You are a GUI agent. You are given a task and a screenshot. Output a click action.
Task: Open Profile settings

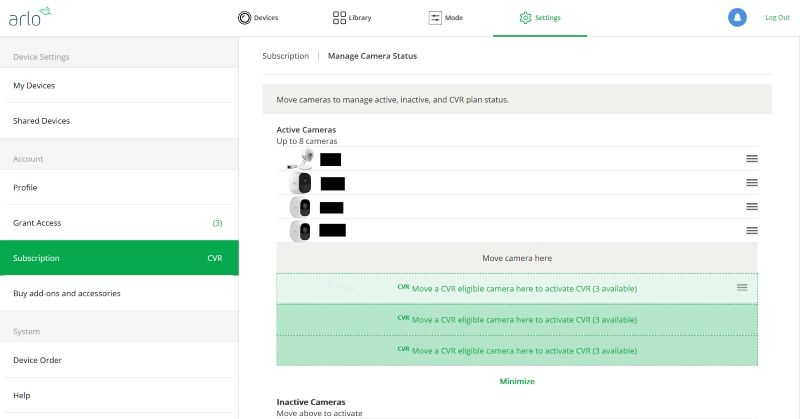pyautogui.click(x=119, y=187)
